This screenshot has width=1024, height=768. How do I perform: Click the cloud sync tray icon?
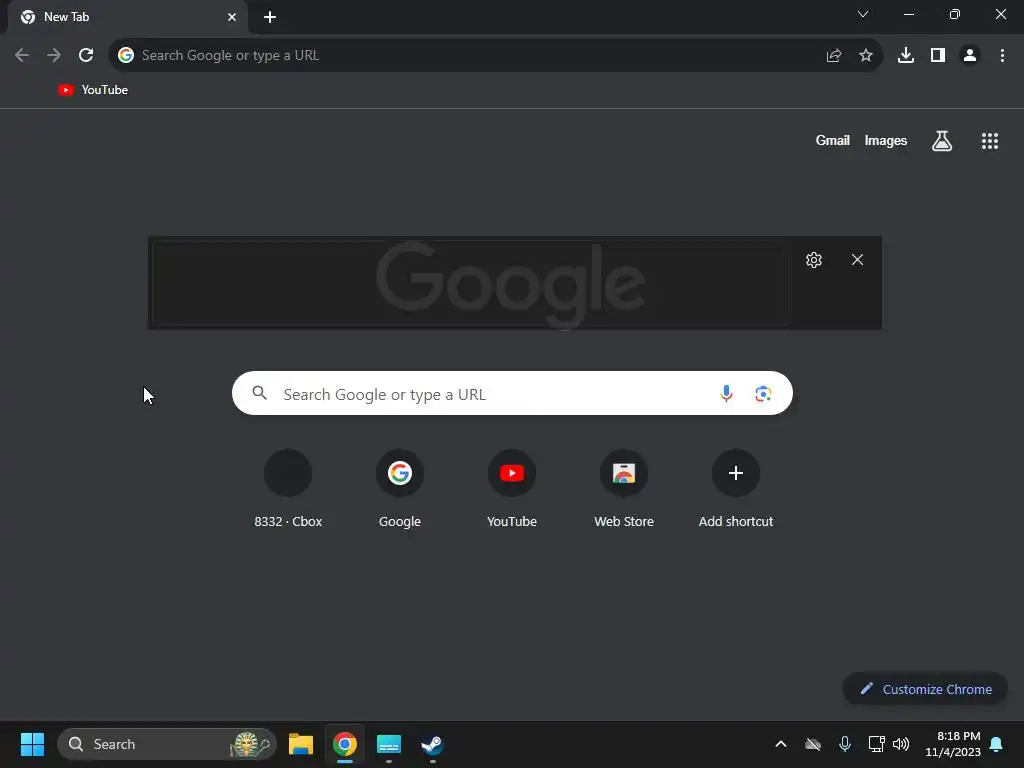(813, 744)
